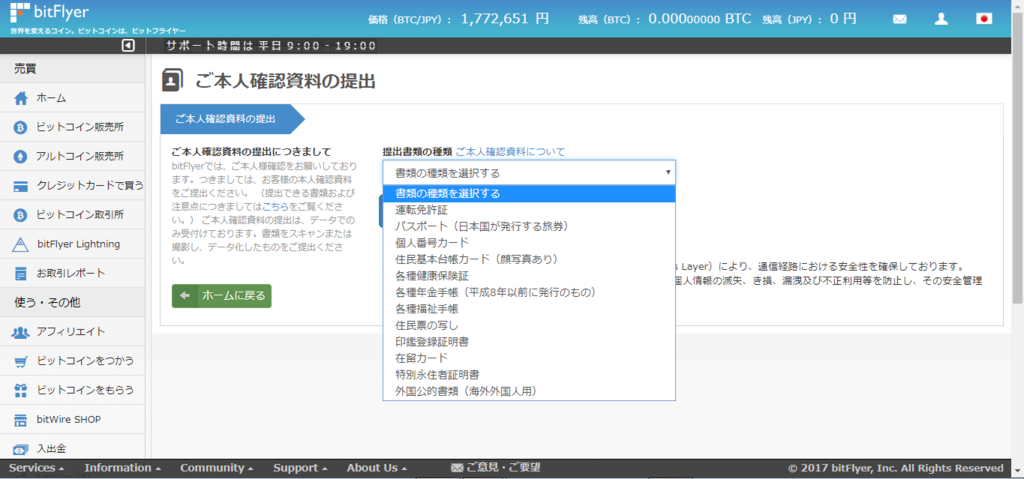Open ビットコイン販売所 menu item
Image resolution: width=1024 pixels, height=479 pixels.
(72, 127)
